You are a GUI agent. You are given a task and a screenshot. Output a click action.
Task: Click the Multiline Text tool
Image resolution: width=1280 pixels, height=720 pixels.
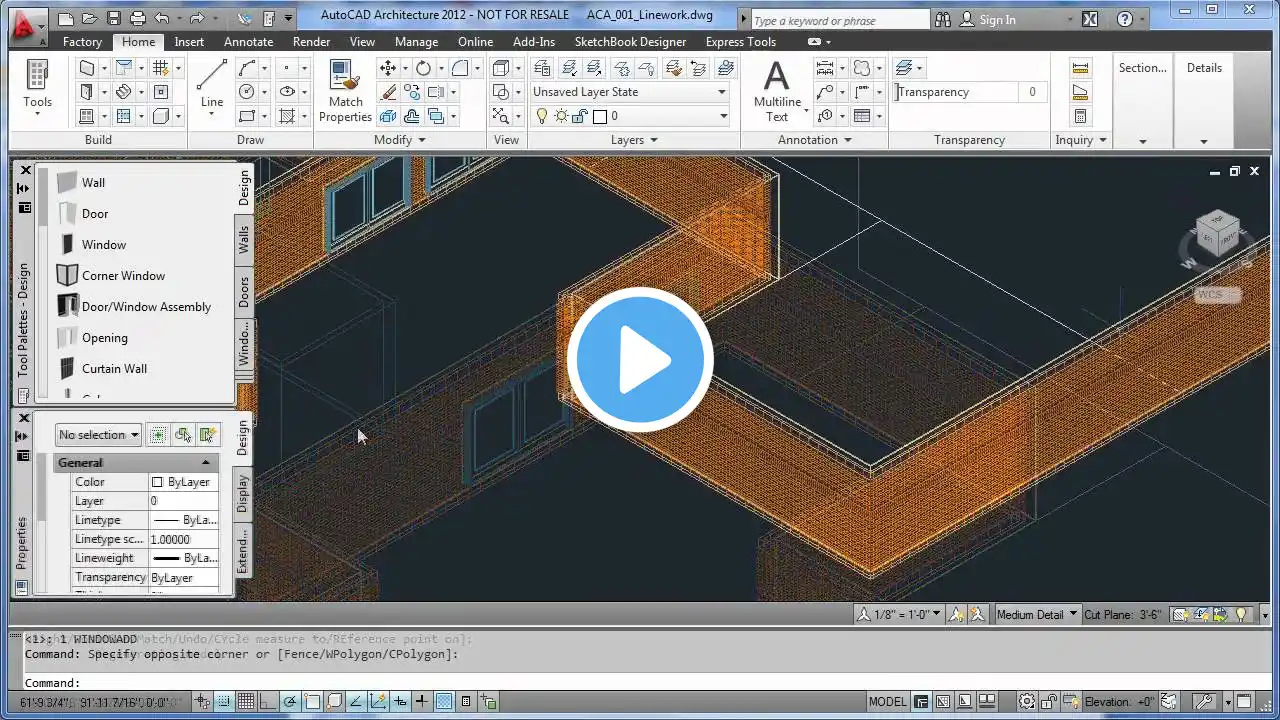pos(777,90)
